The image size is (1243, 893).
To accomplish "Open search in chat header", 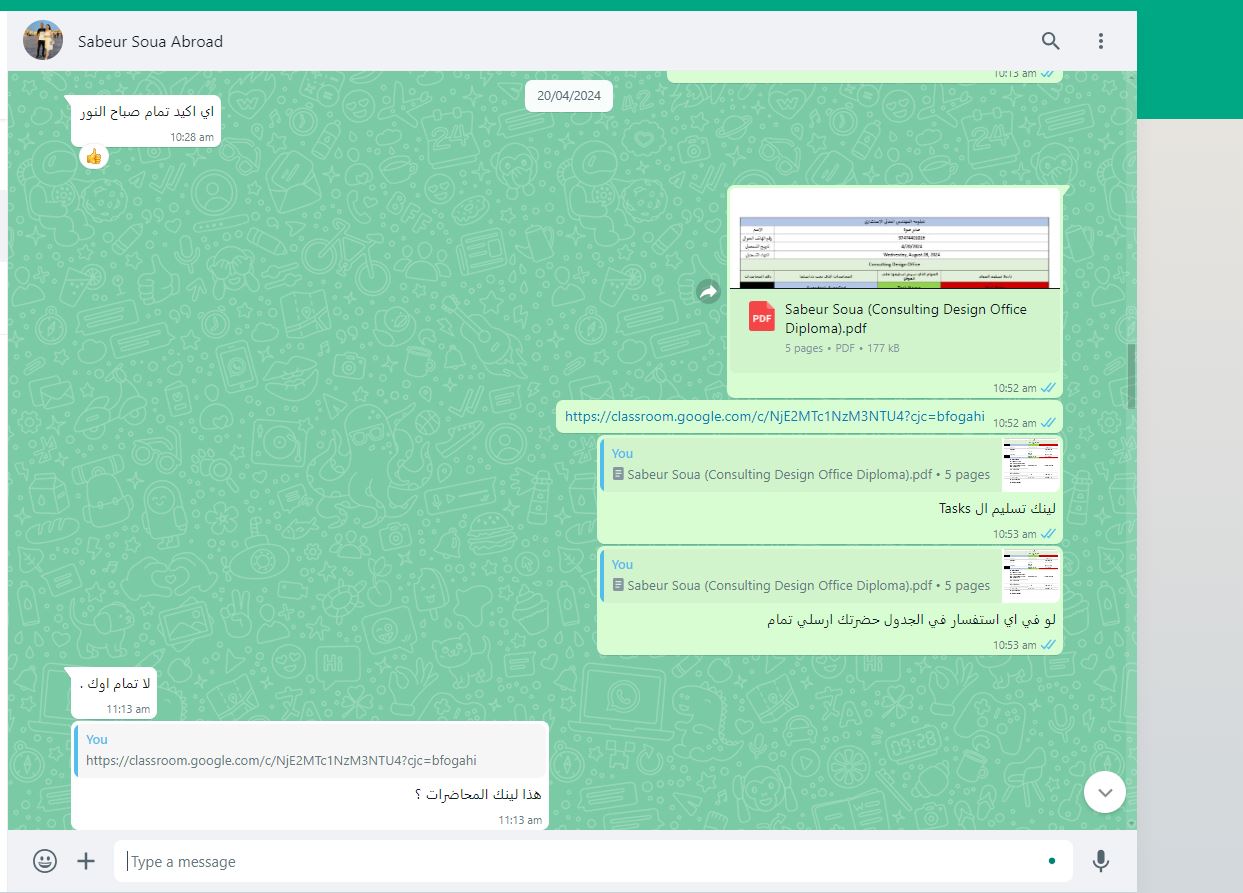I will [x=1050, y=41].
